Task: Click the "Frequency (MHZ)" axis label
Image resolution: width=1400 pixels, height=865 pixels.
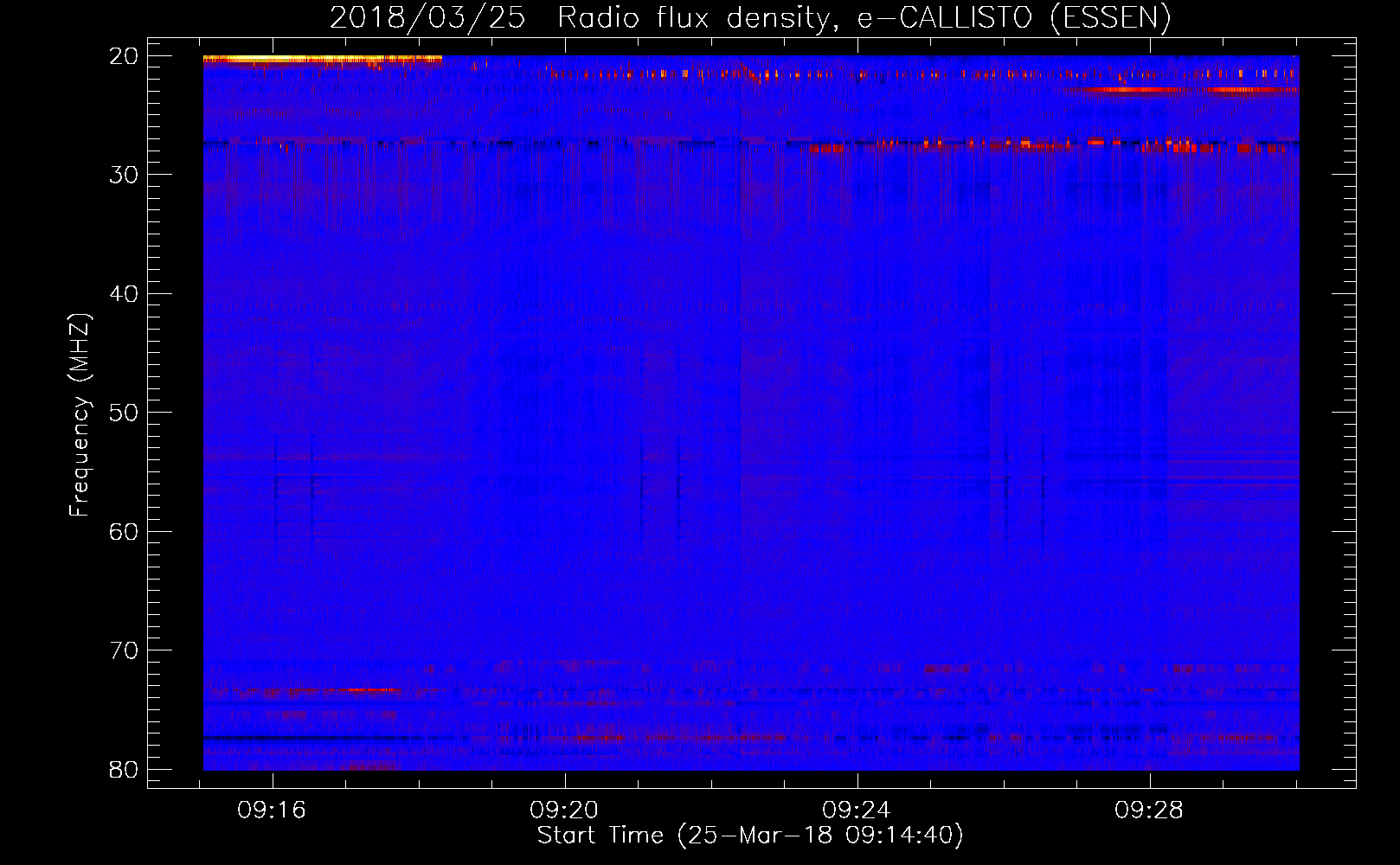Action: (80, 415)
